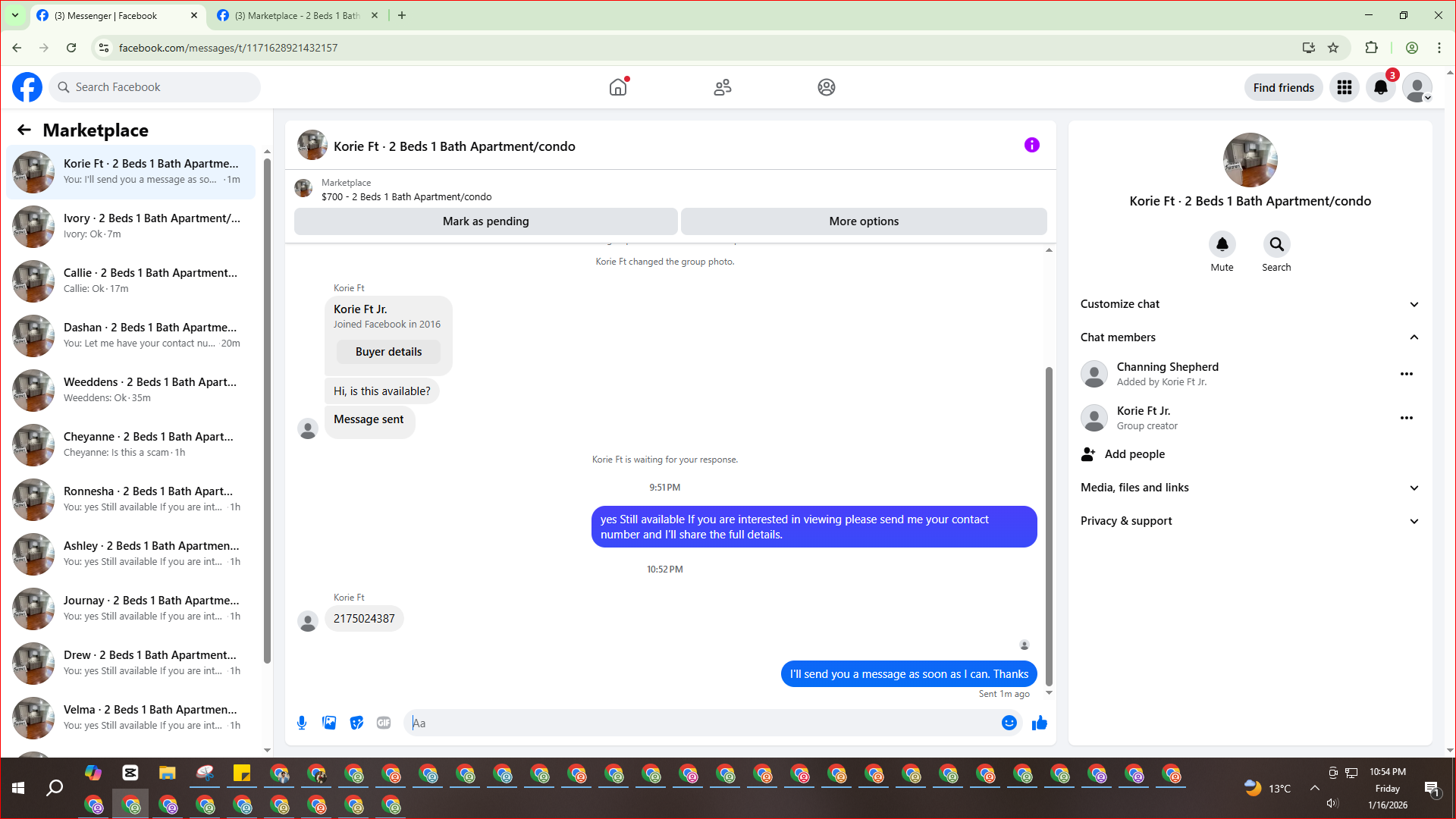Open the Facebook notifications bell
Viewport: 1456px width, 819px height.
[1380, 87]
